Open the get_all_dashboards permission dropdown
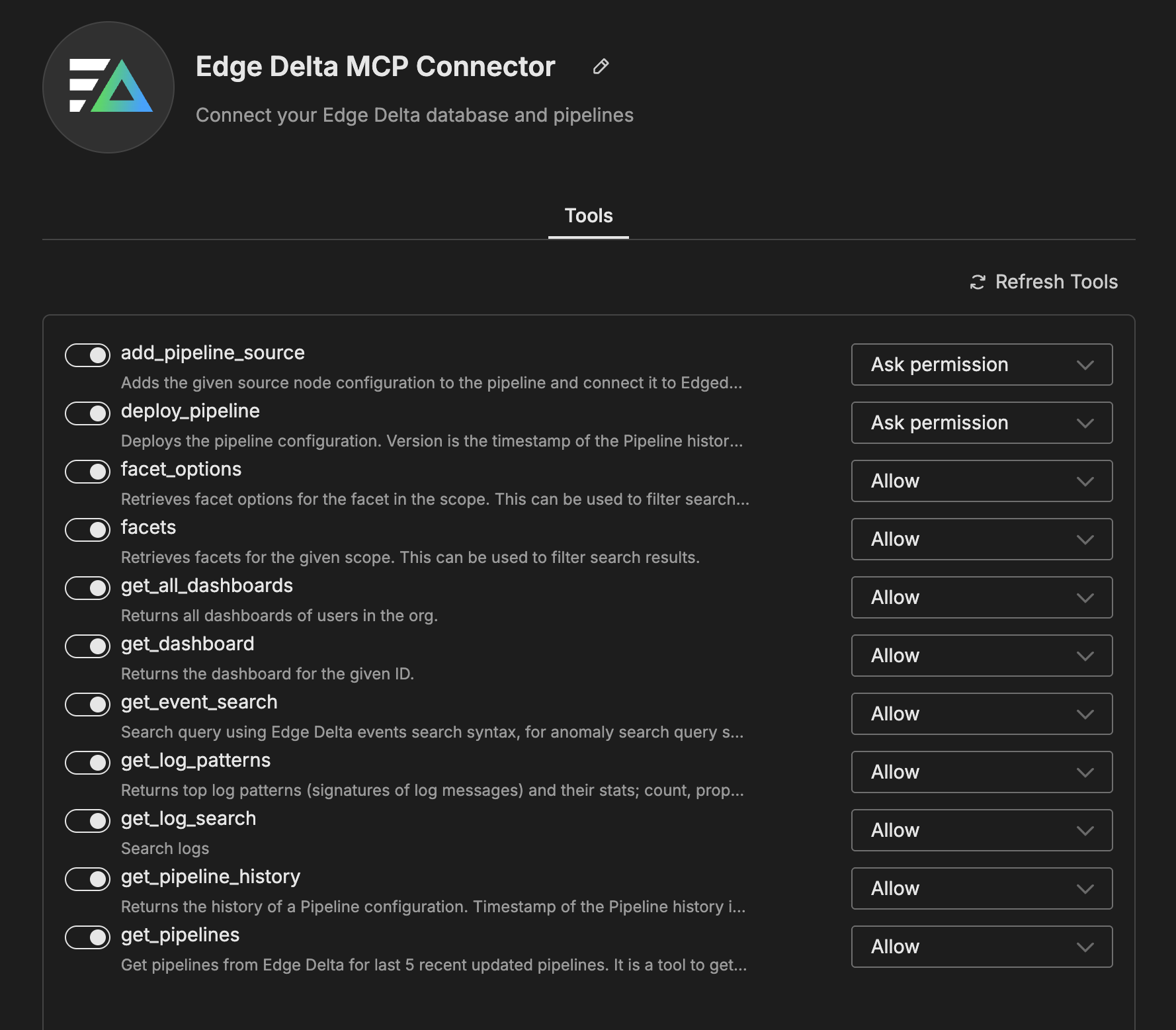This screenshot has width=1176, height=1030. 981,597
